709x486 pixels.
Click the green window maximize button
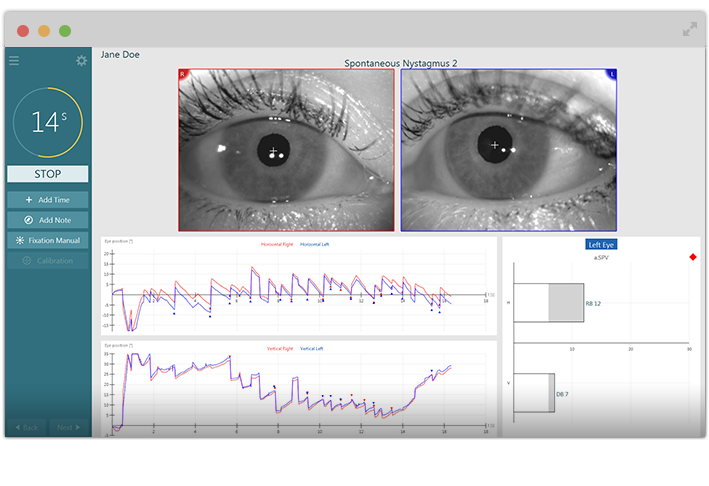(x=65, y=31)
